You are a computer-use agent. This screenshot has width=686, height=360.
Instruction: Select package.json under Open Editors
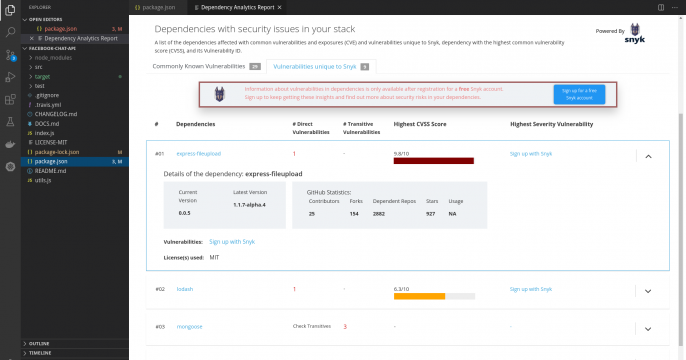(x=74, y=29)
